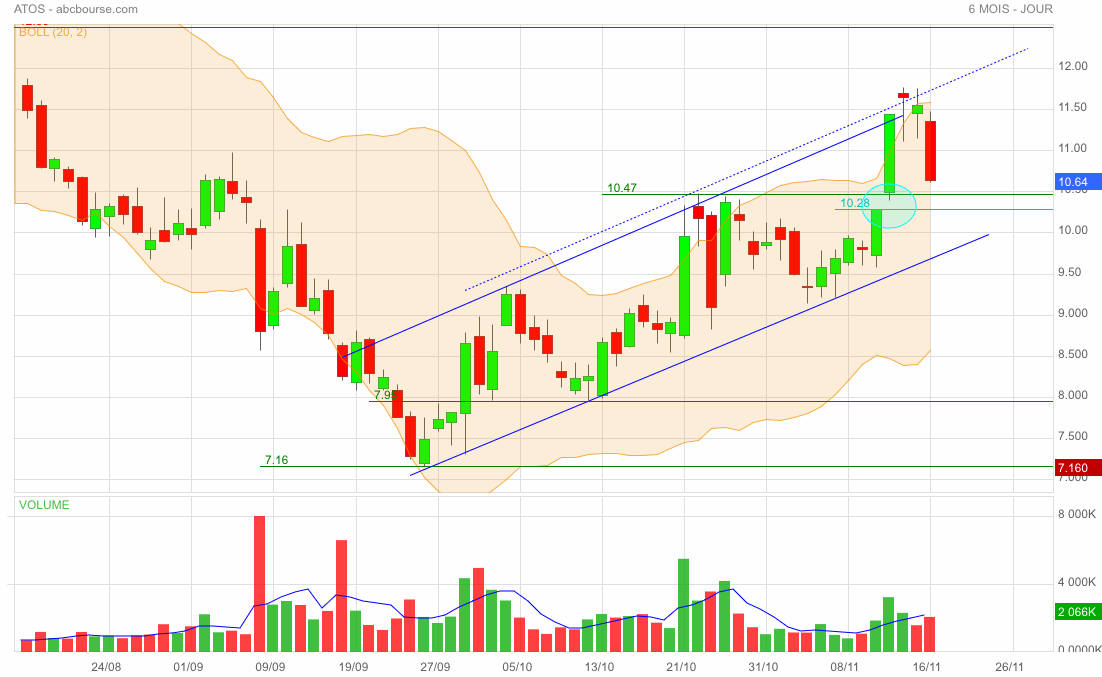Click the 9.50 price axis value
Viewport: 1102px width, 677px height.
(1072, 272)
